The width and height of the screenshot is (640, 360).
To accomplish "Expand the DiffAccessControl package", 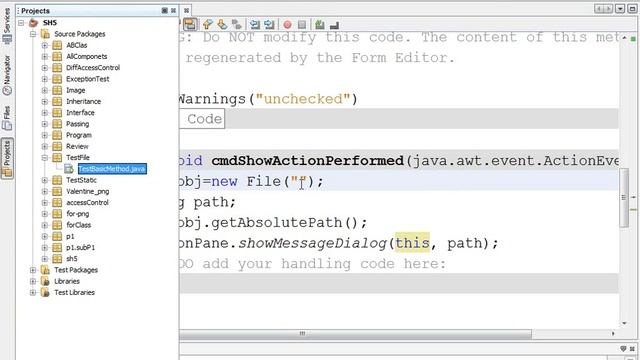I will 45,68.
